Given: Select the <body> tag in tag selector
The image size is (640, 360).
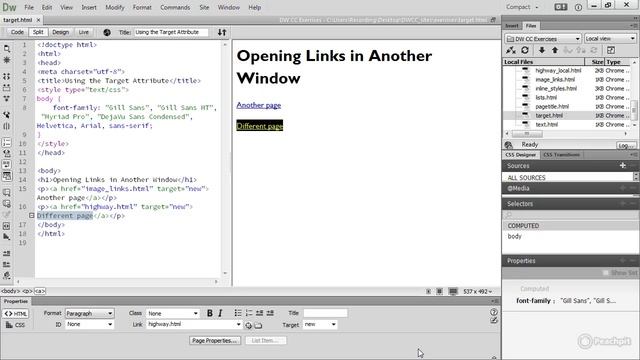Looking at the screenshot, I should [x=10, y=291].
